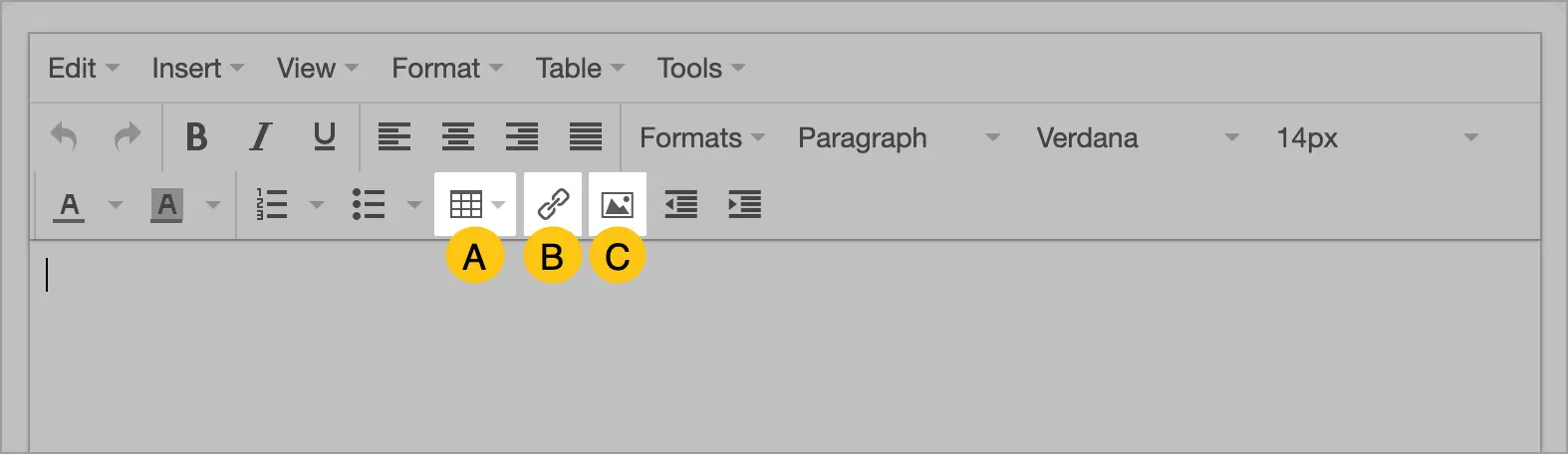1568x454 pixels.
Task: Align text left
Action: tap(394, 136)
